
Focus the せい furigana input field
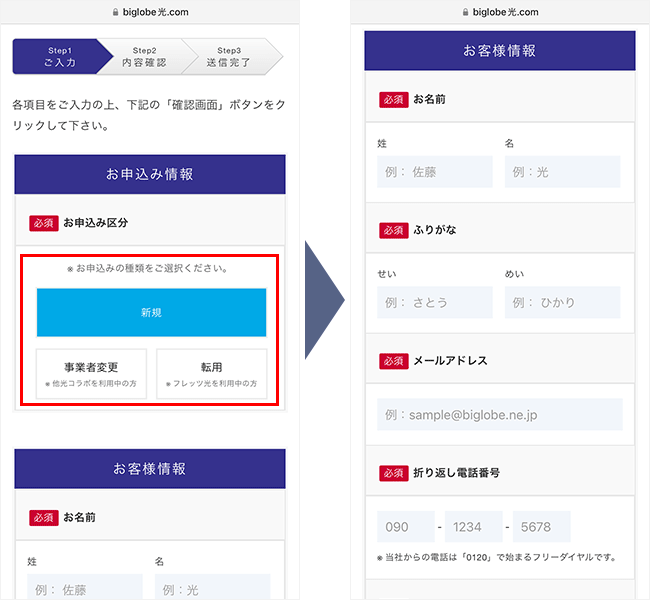435,302
